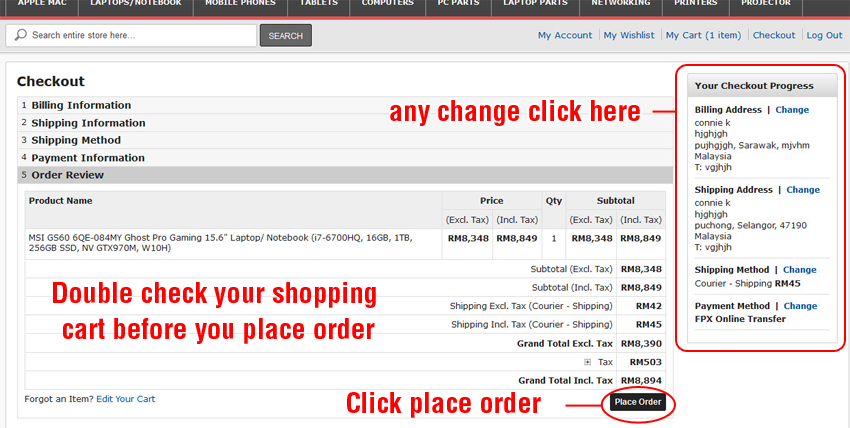Click the Log Out link

[x=824, y=35]
